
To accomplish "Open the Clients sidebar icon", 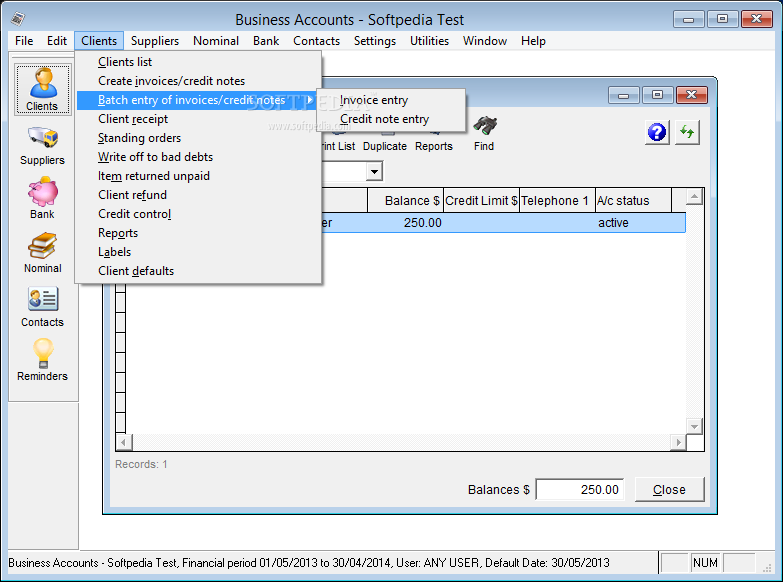I will [42, 90].
